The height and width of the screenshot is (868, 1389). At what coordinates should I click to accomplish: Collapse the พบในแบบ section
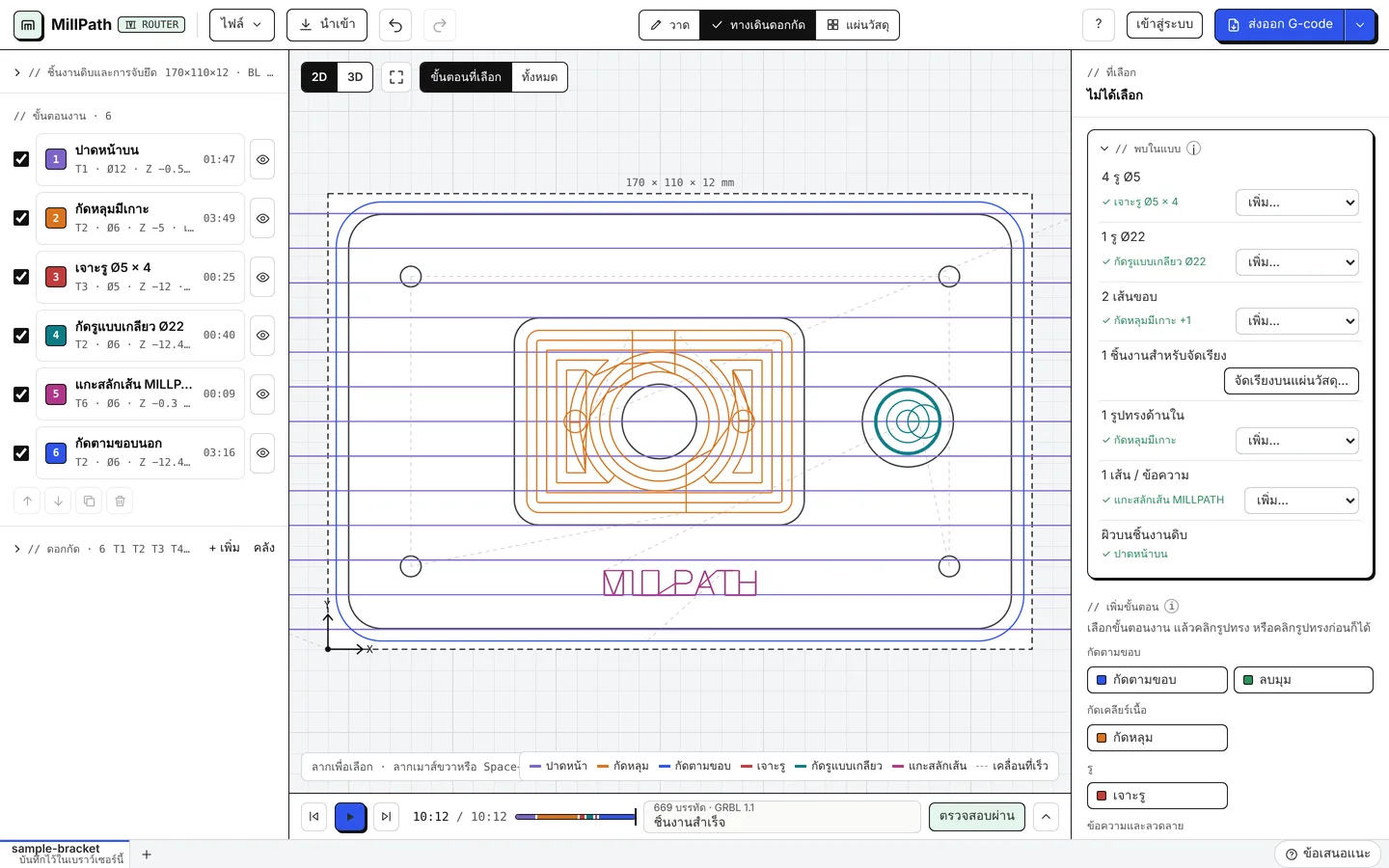tap(1104, 149)
